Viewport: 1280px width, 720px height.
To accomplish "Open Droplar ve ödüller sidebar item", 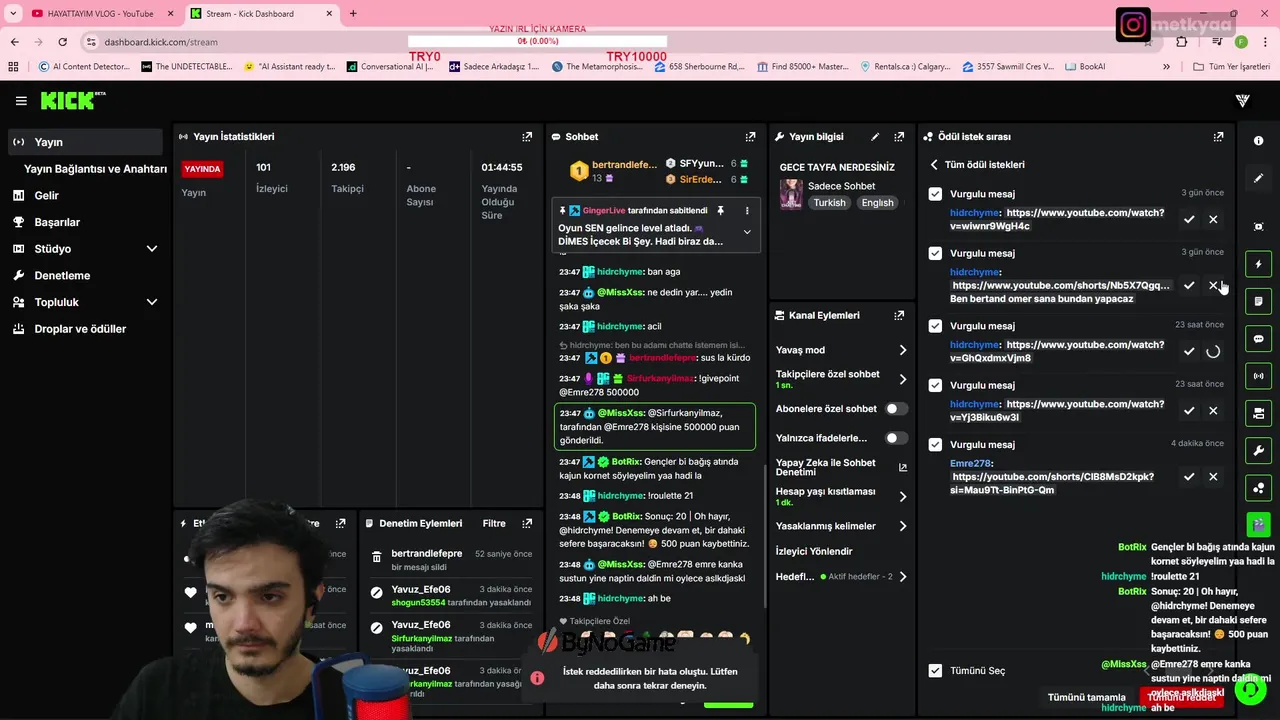I will 85,329.
